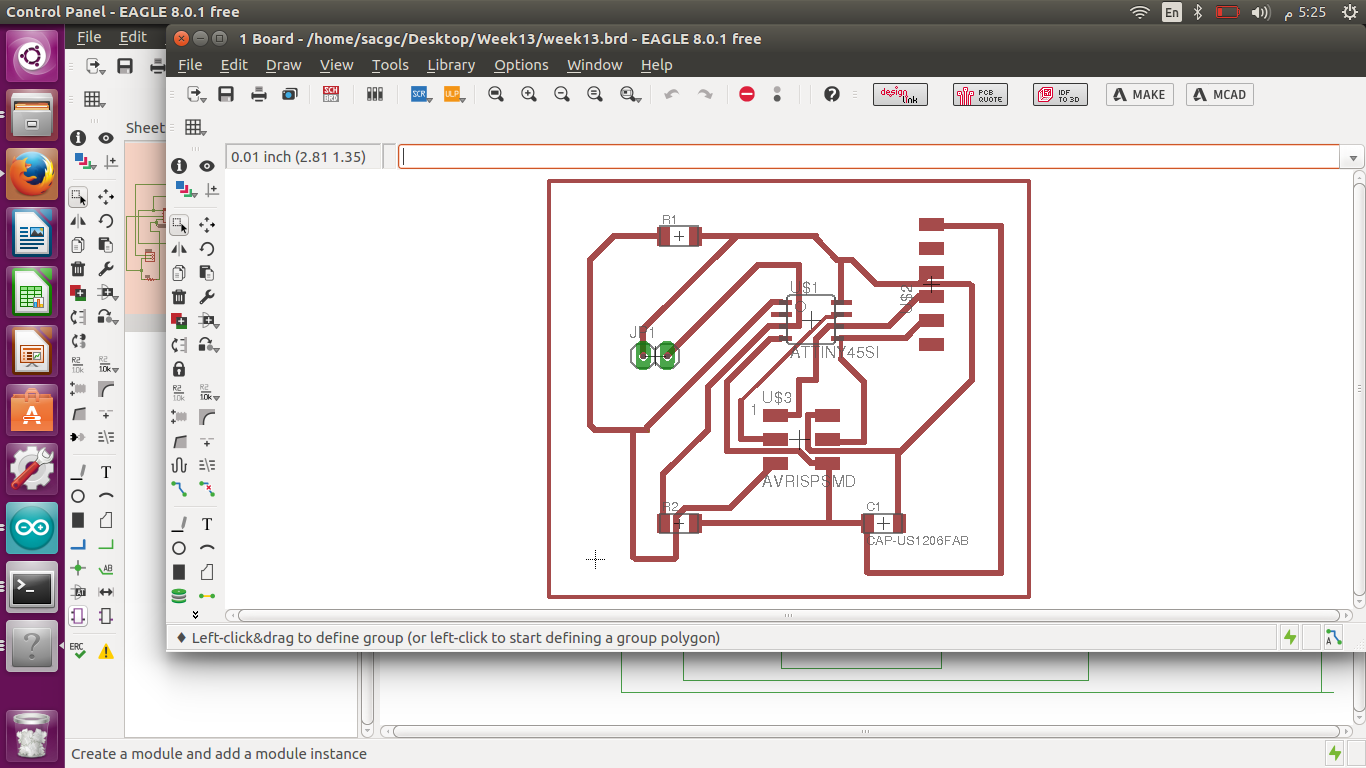The image size is (1366, 768).
Task: Open the Arduino IDE from the dock
Action: 32,528
